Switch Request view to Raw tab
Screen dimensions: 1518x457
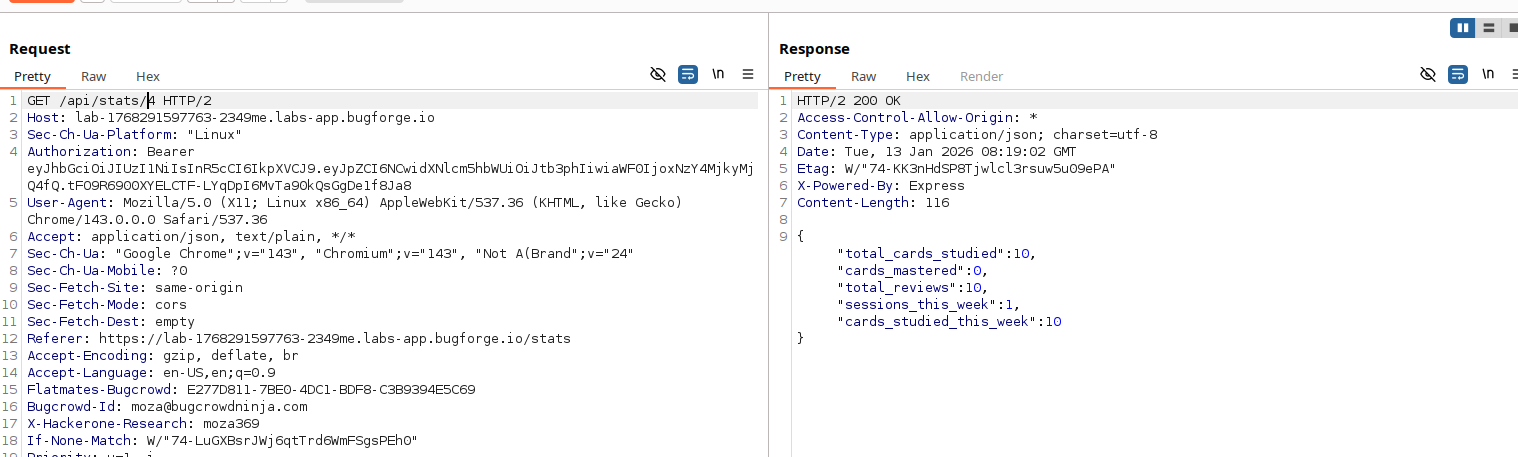[94, 76]
